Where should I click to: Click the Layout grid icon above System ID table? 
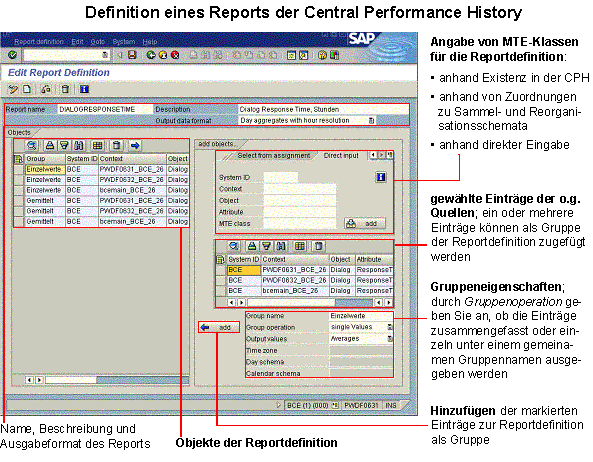pos(300,247)
